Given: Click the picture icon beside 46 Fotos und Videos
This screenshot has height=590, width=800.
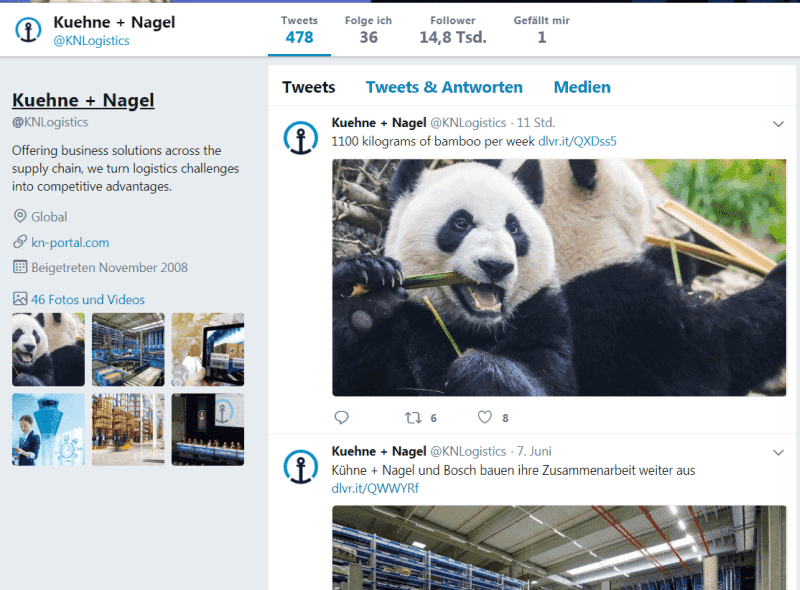Looking at the screenshot, I should pos(20,299).
